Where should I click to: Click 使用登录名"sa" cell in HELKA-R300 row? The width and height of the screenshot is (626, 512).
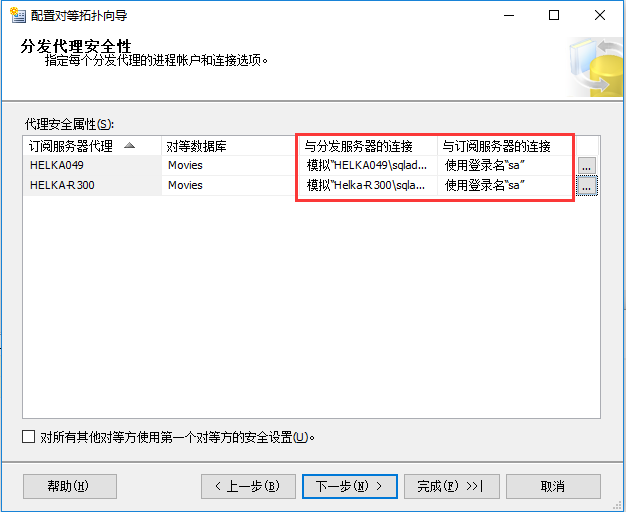[506, 185]
